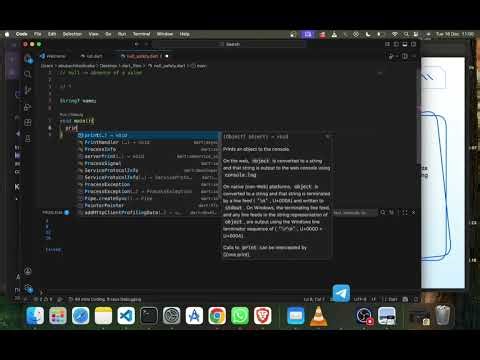Viewport: 480px width, 360px height.
Task: Choose the PointerPointer suggestion
Action: coord(148,205)
